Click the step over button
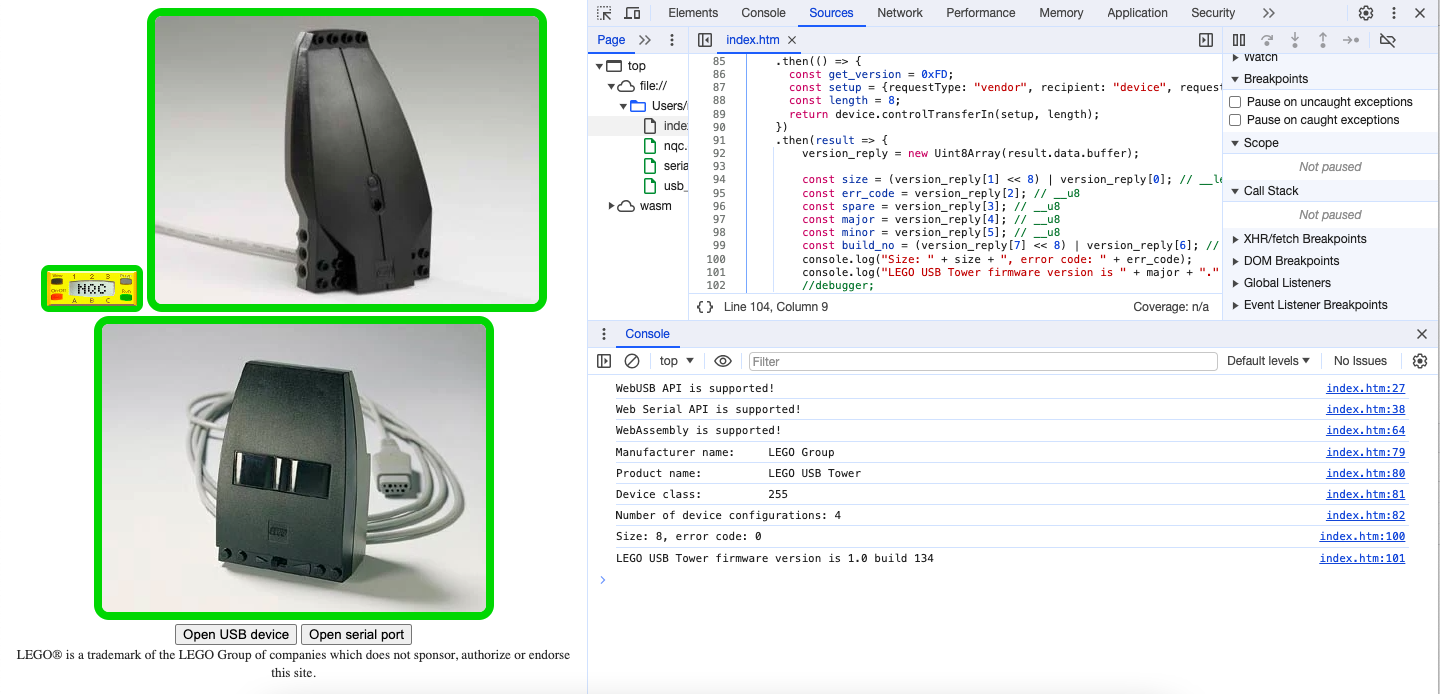This screenshot has width=1440, height=694. pos(1267,40)
